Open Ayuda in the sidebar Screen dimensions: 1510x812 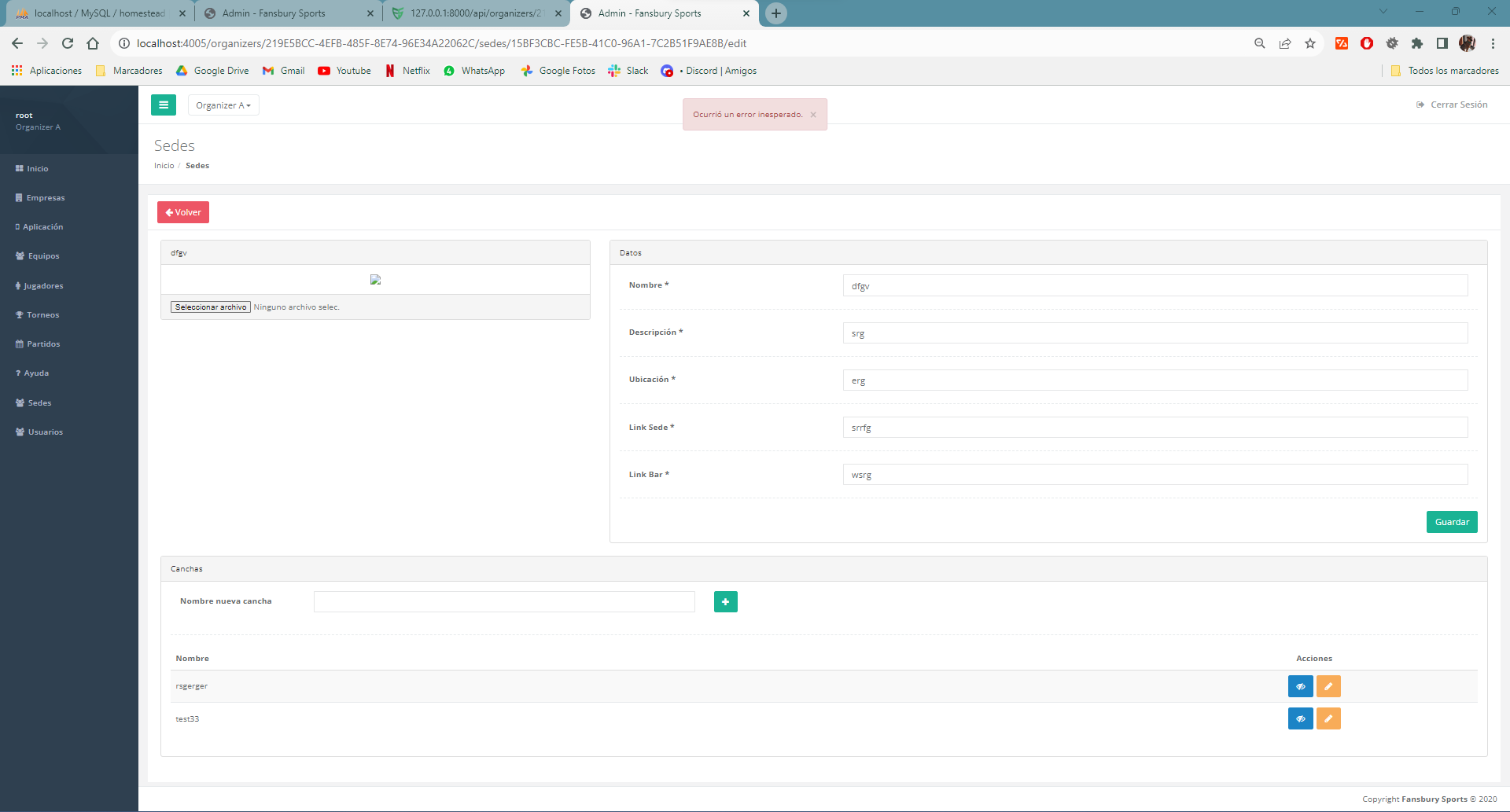point(32,373)
